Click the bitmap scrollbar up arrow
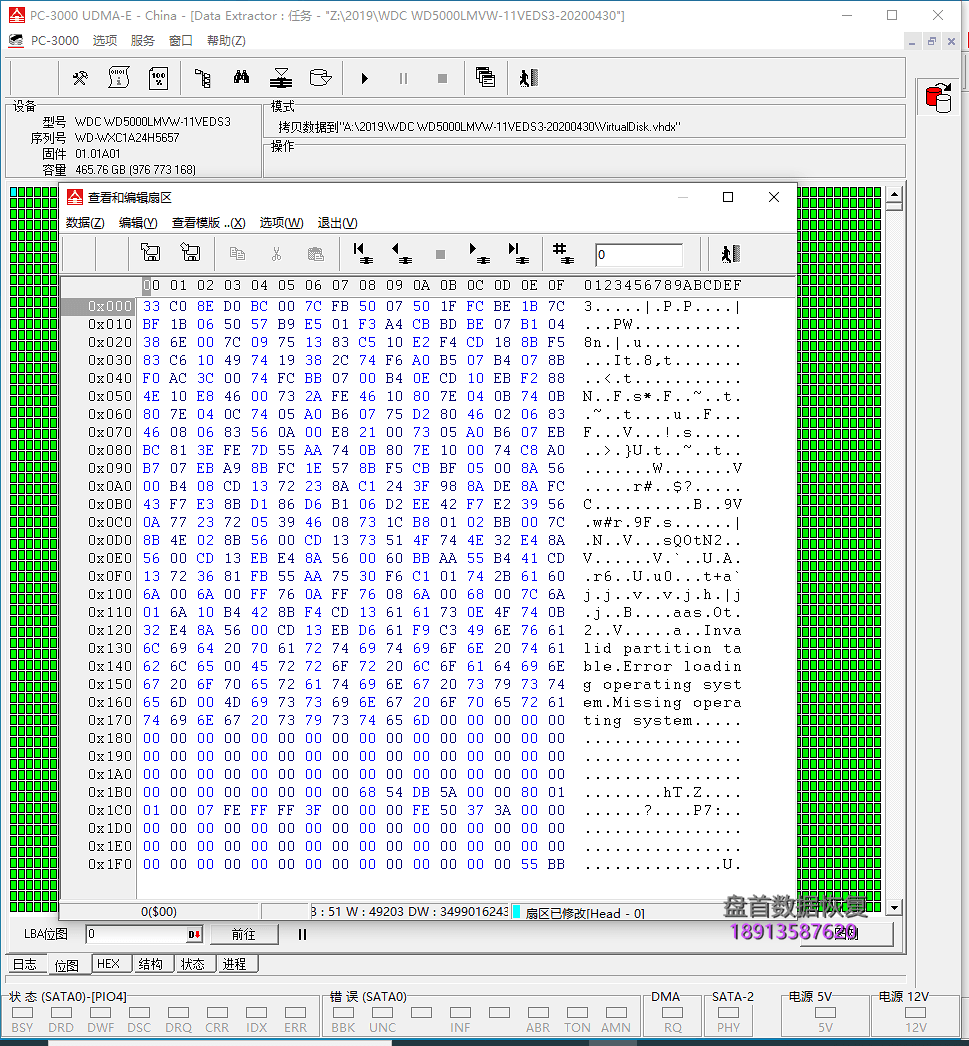Screen dimensions: 969x1046 tap(894, 195)
